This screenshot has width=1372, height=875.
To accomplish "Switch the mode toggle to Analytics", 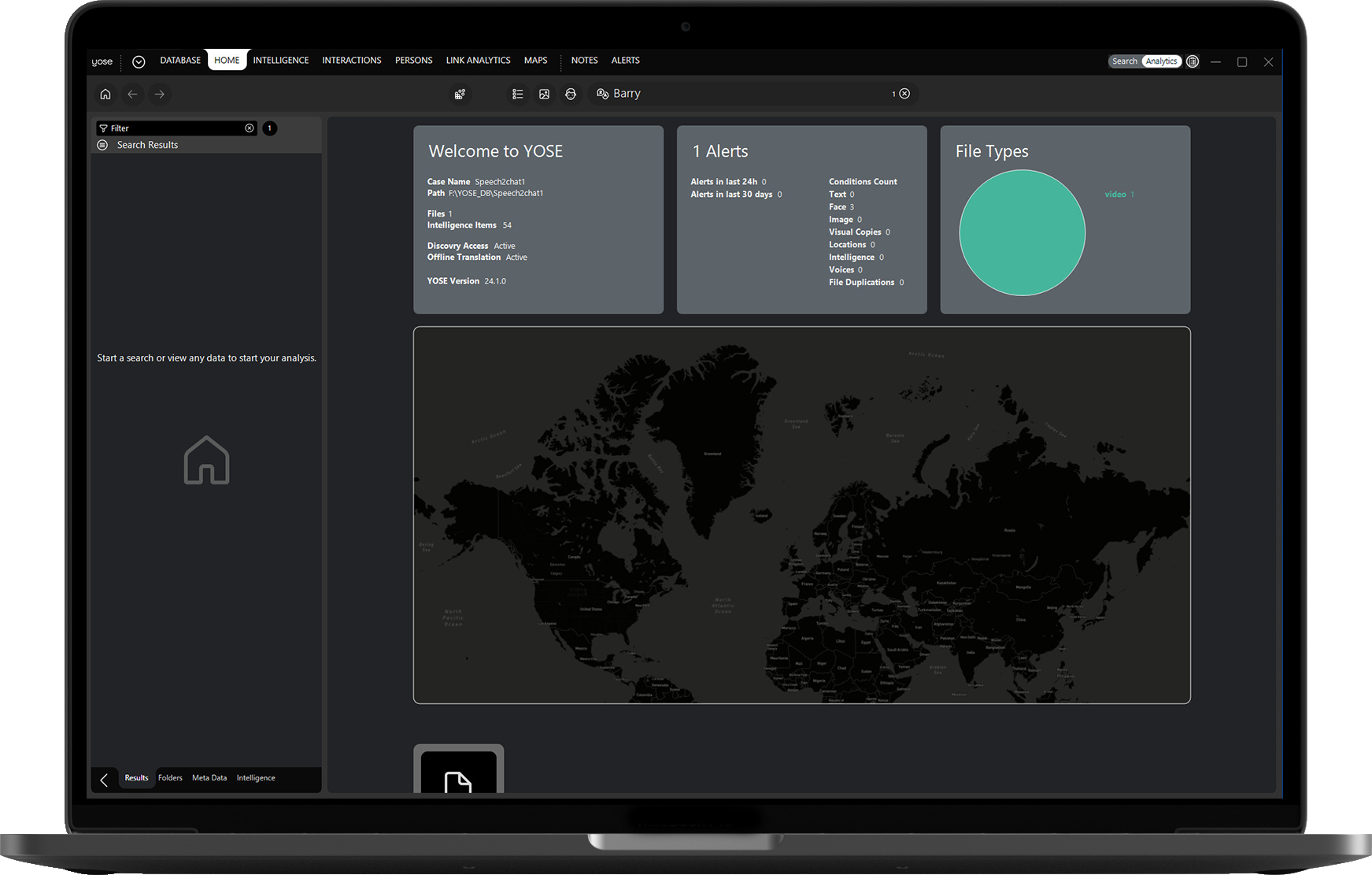I will (1161, 61).
